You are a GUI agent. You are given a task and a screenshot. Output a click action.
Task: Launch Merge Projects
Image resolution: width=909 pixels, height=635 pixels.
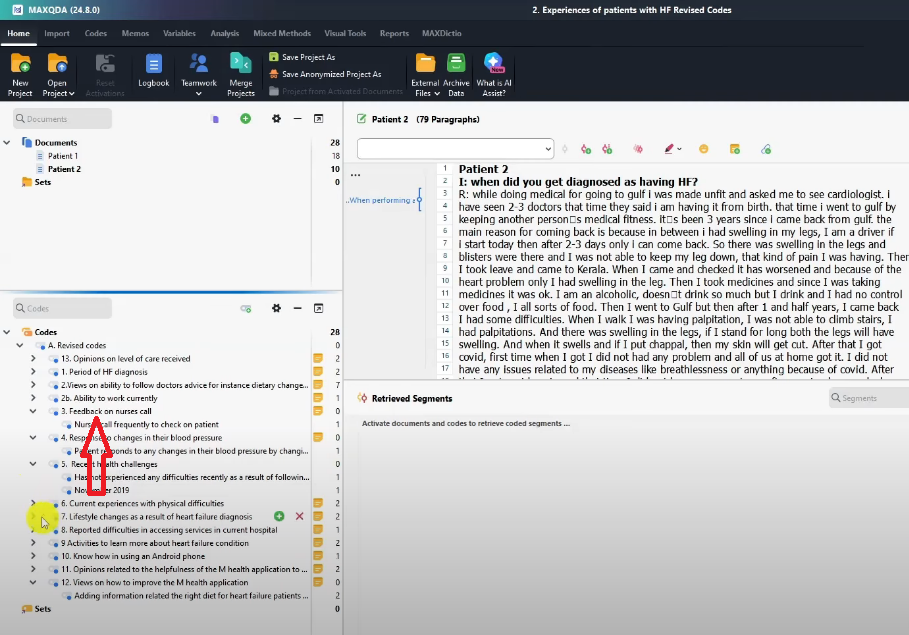pyautogui.click(x=241, y=74)
